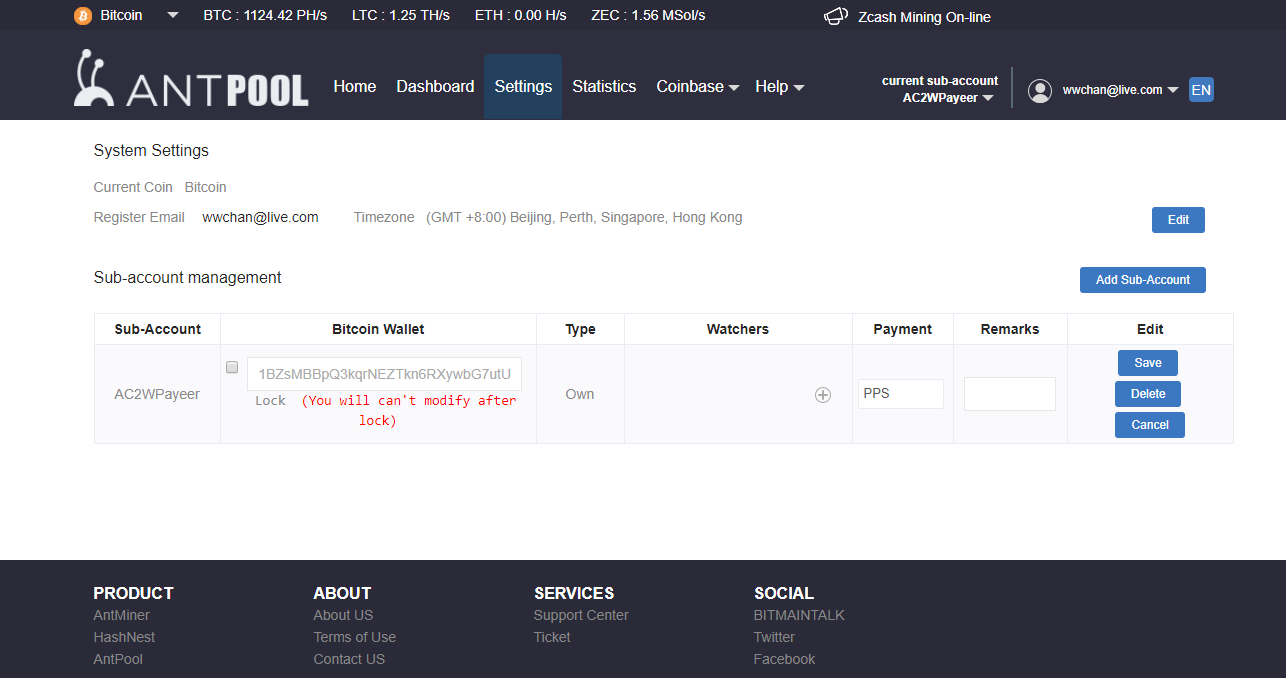Viewport: 1286px width, 678px height.
Task: Go to the Home page
Action: (x=355, y=87)
